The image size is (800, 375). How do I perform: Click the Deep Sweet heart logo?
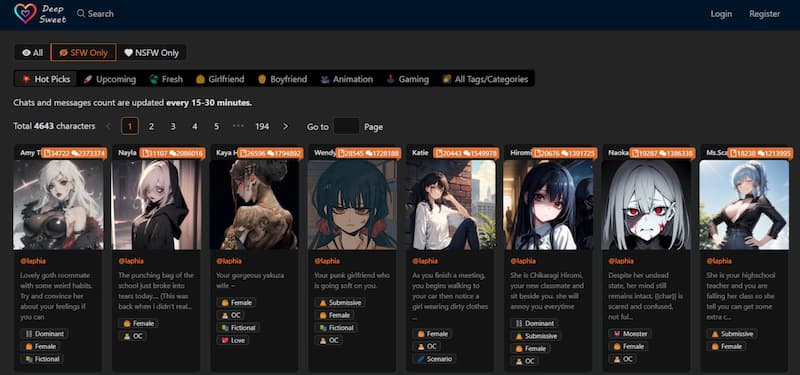(x=25, y=13)
